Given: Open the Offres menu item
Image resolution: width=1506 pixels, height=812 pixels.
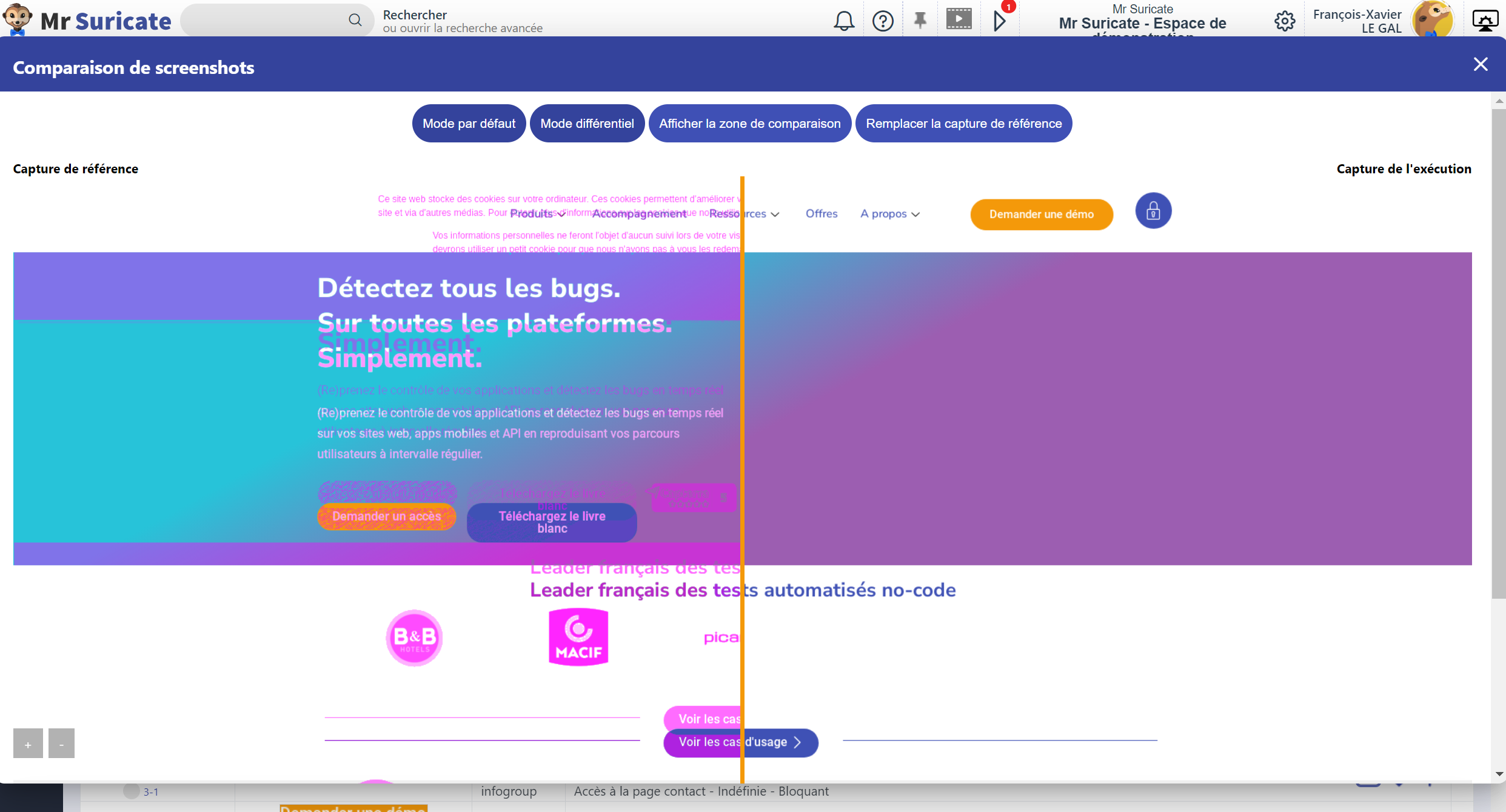Looking at the screenshot, I should [822, 214].
